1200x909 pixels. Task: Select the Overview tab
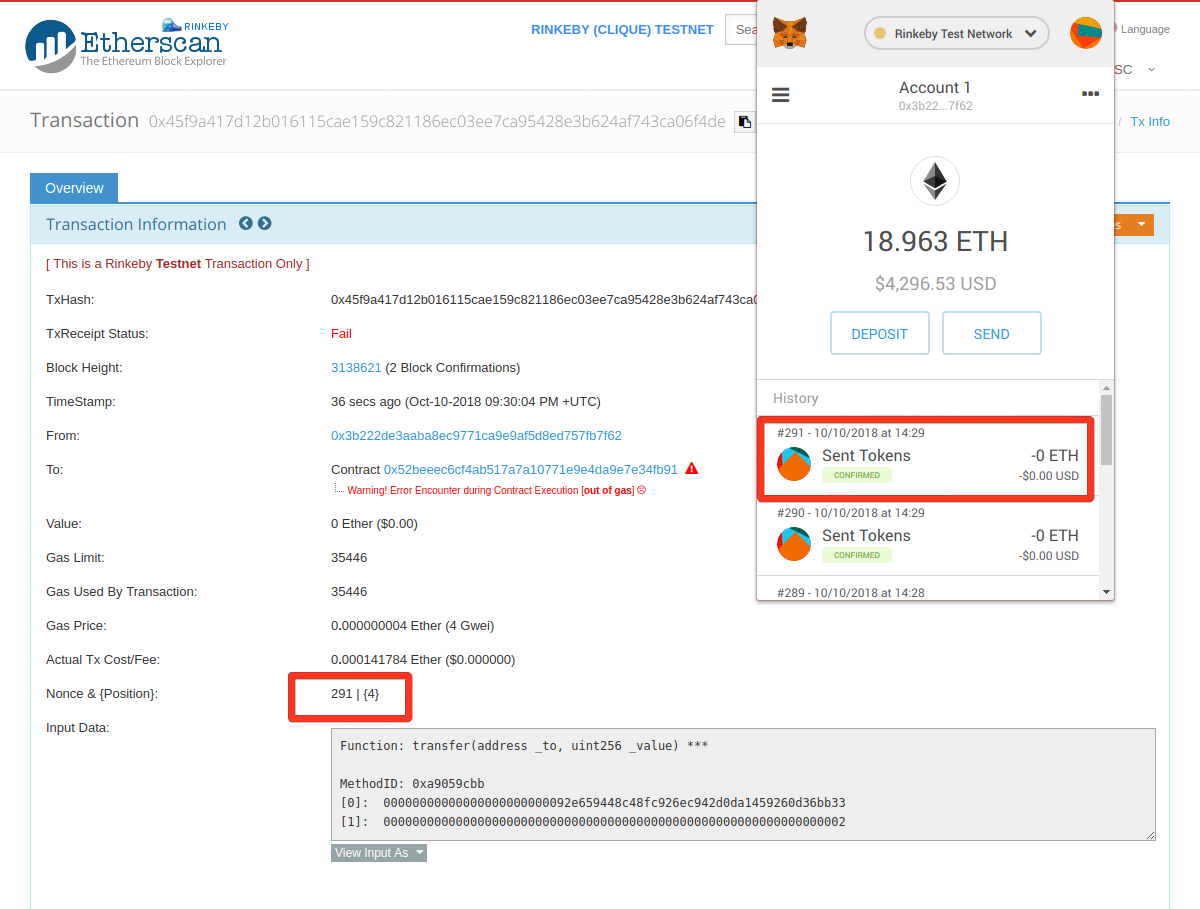coord(74,188)
